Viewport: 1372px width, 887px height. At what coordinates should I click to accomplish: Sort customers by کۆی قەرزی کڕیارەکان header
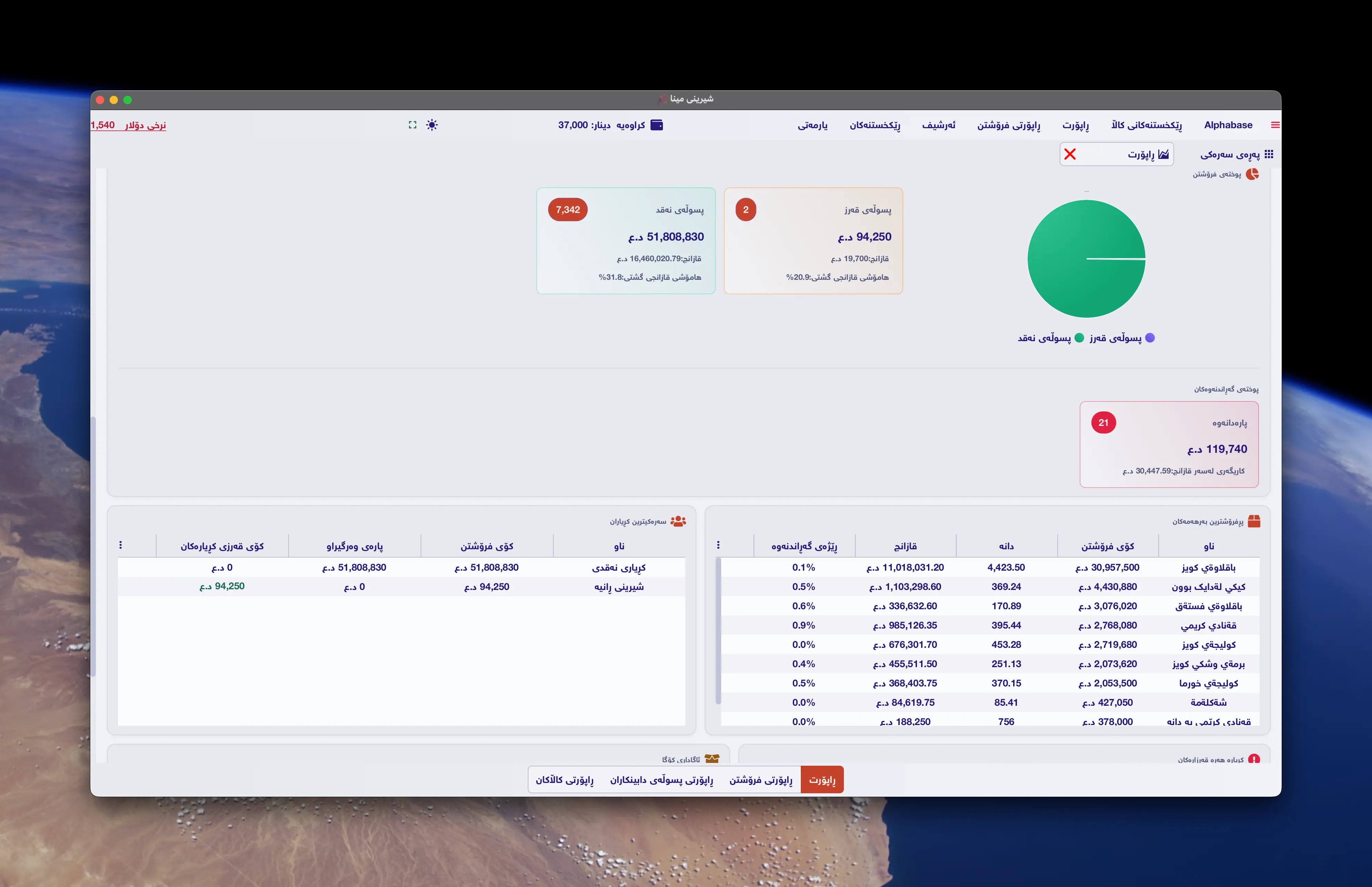click(x=222, y=546)
